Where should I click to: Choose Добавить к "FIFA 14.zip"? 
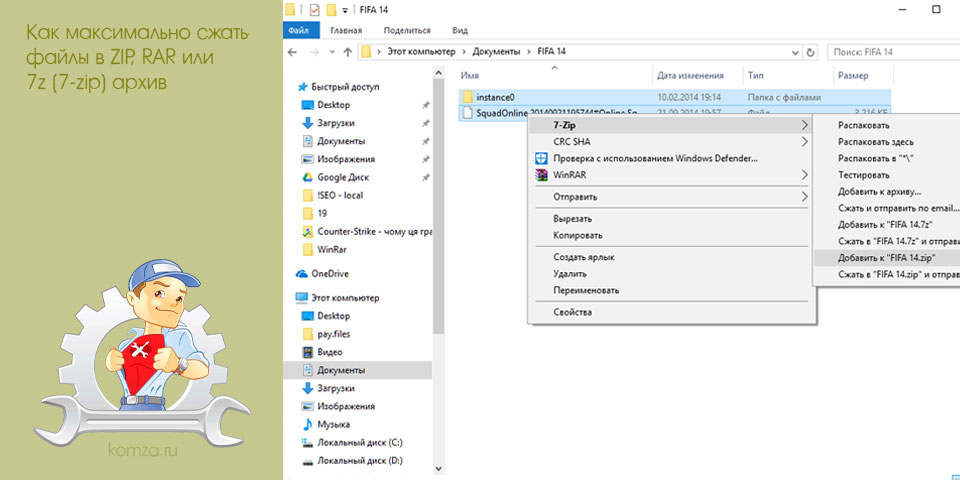coord(887,258)
